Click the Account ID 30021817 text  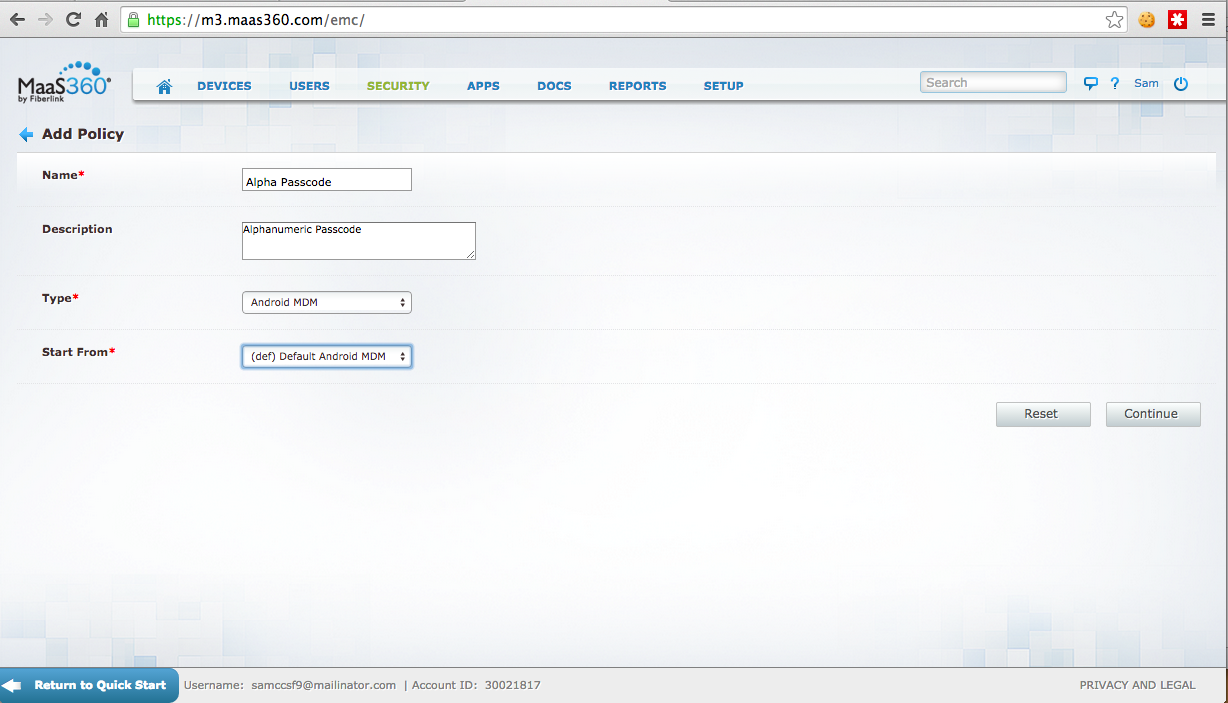tap(476, 685)
